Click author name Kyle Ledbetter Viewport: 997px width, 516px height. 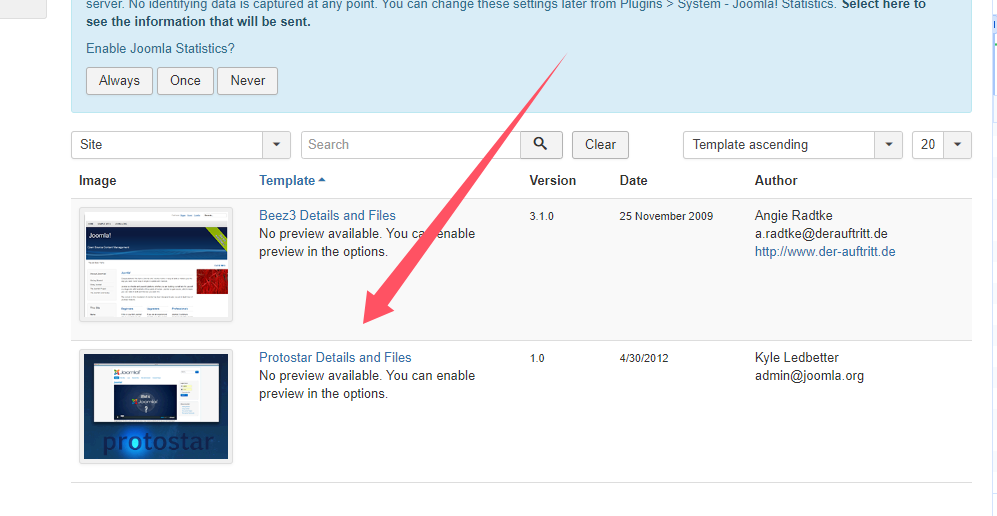pyautogui.click(x=797, y=358)
